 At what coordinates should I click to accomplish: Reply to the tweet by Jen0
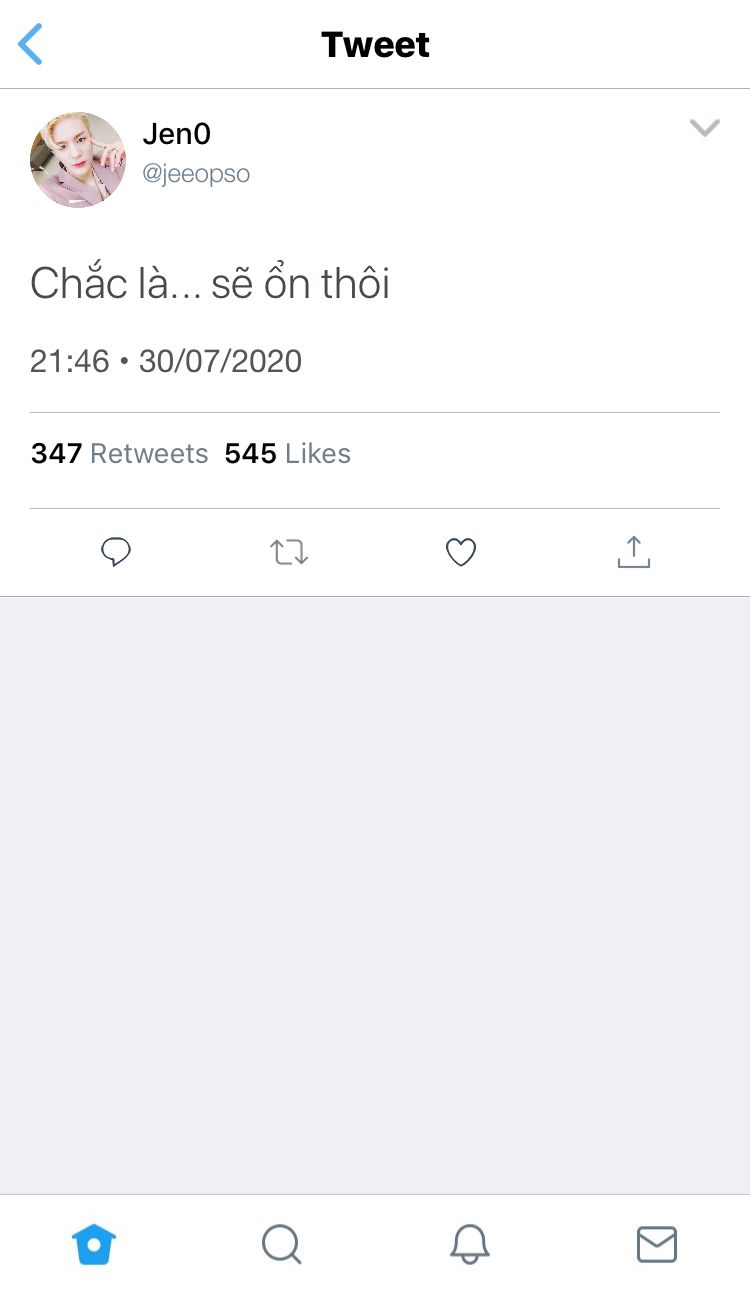[x=117, y=552]
